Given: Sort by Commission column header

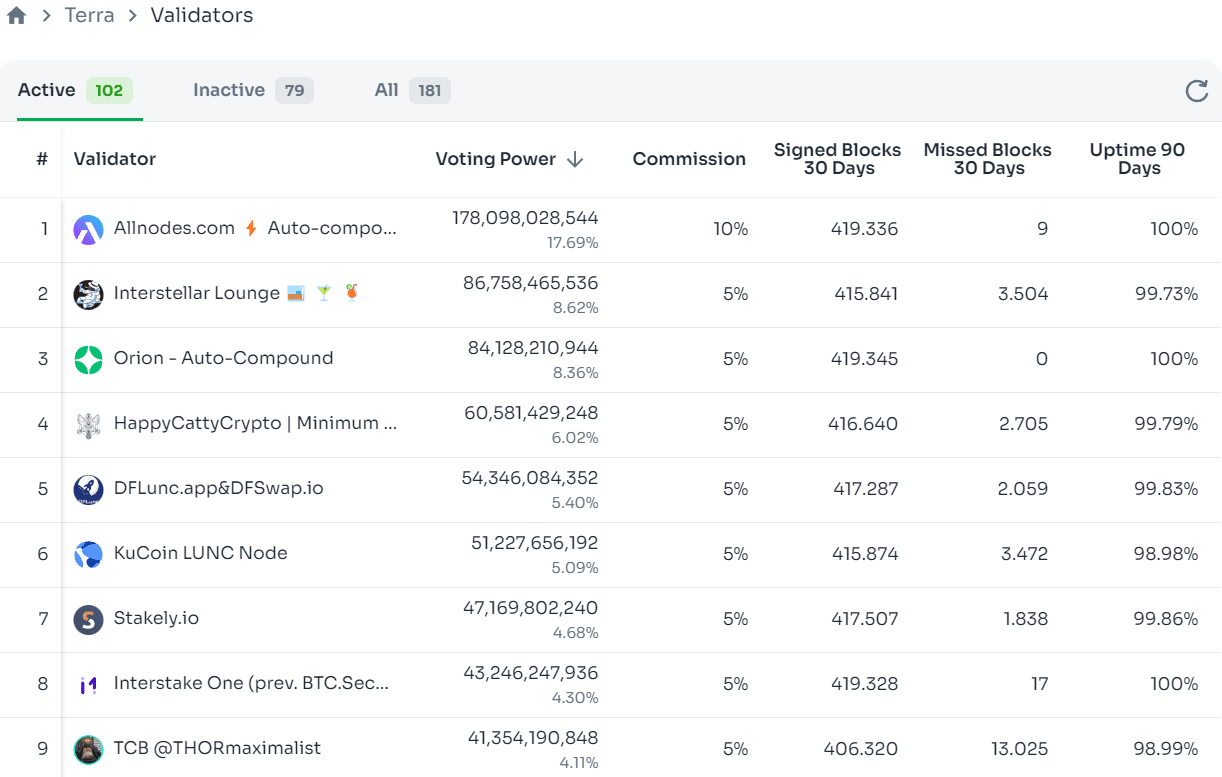Looking at the screenshot, I should point(689,159).
